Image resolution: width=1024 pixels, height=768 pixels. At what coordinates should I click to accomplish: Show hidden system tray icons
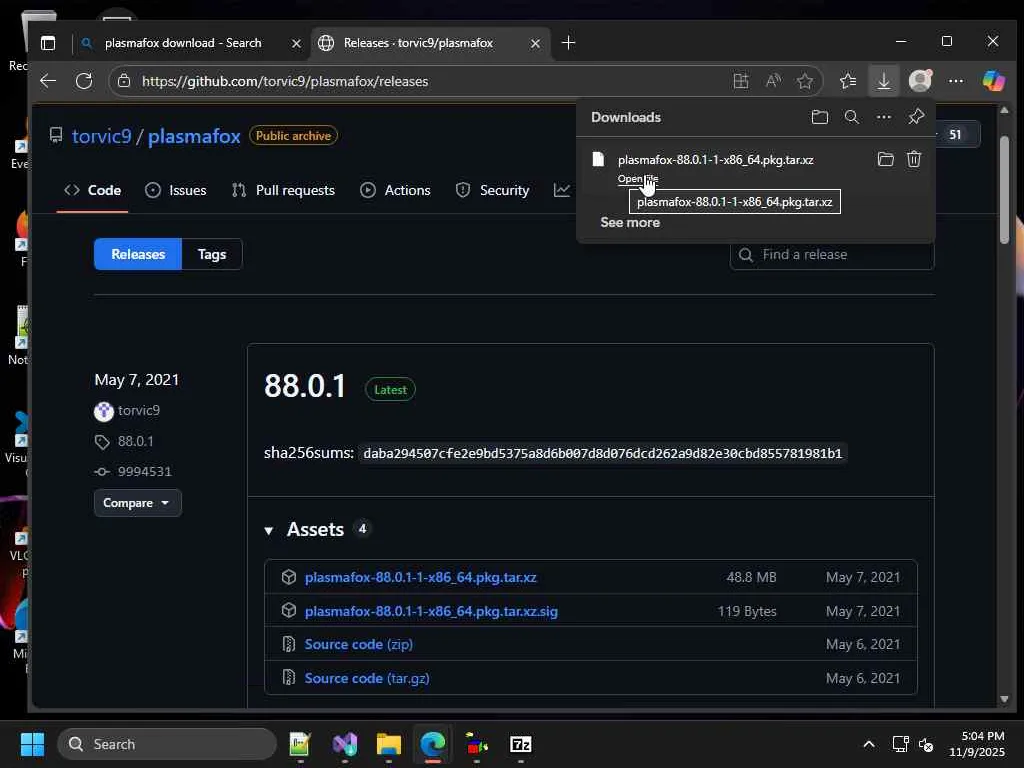pyautogui.click(x=869, y=744)
